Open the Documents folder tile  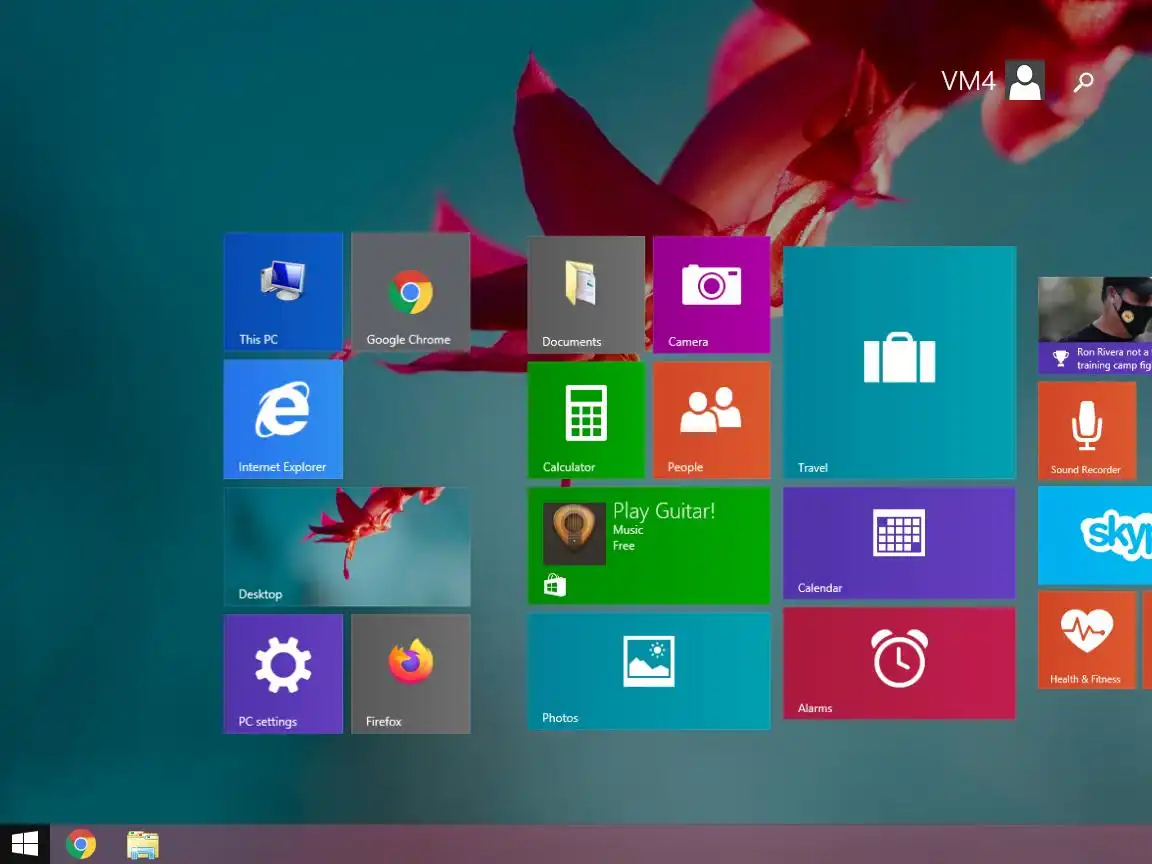(x=586, y=295)
